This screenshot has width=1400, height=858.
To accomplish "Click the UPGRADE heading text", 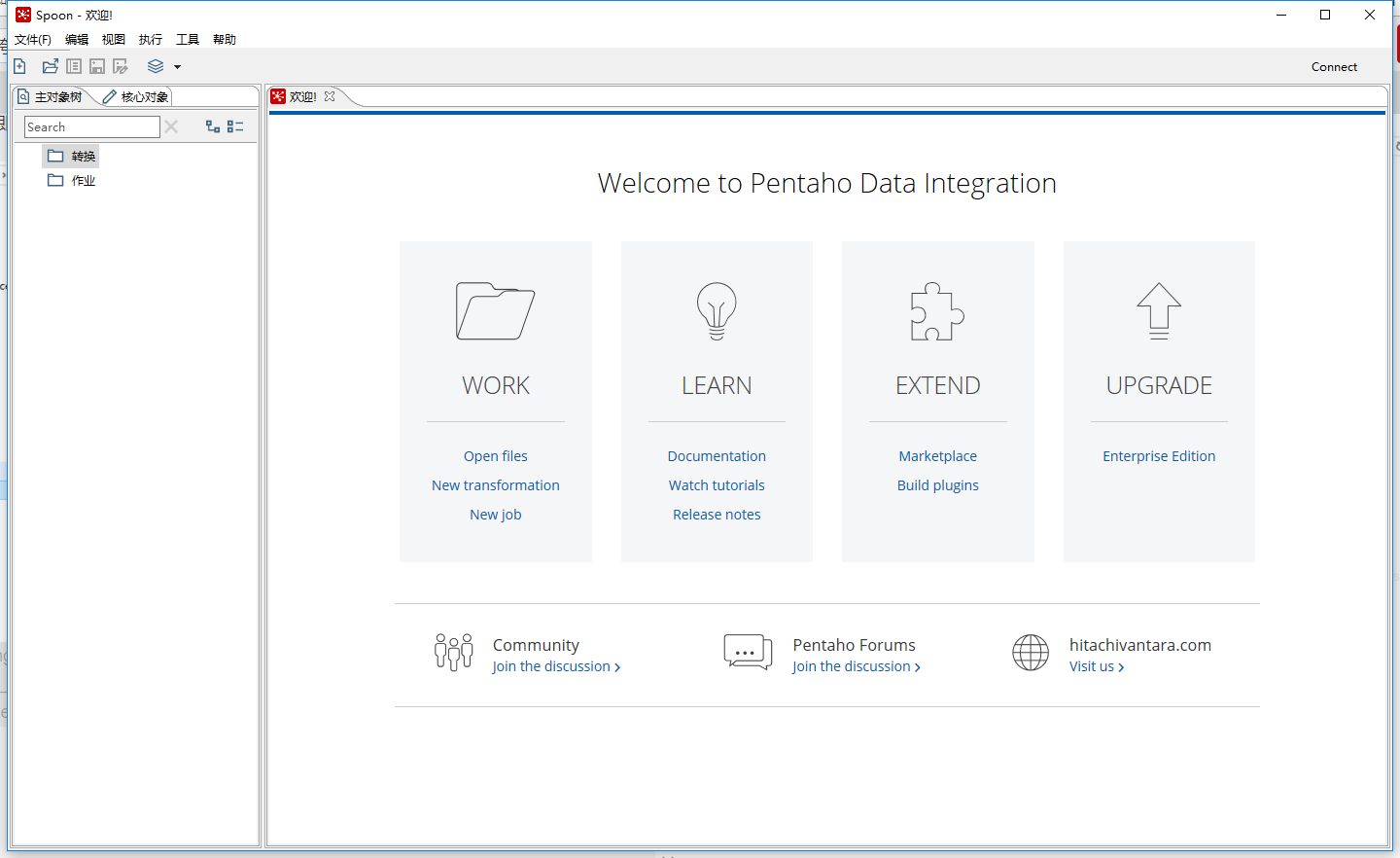I will [1159, 385].
